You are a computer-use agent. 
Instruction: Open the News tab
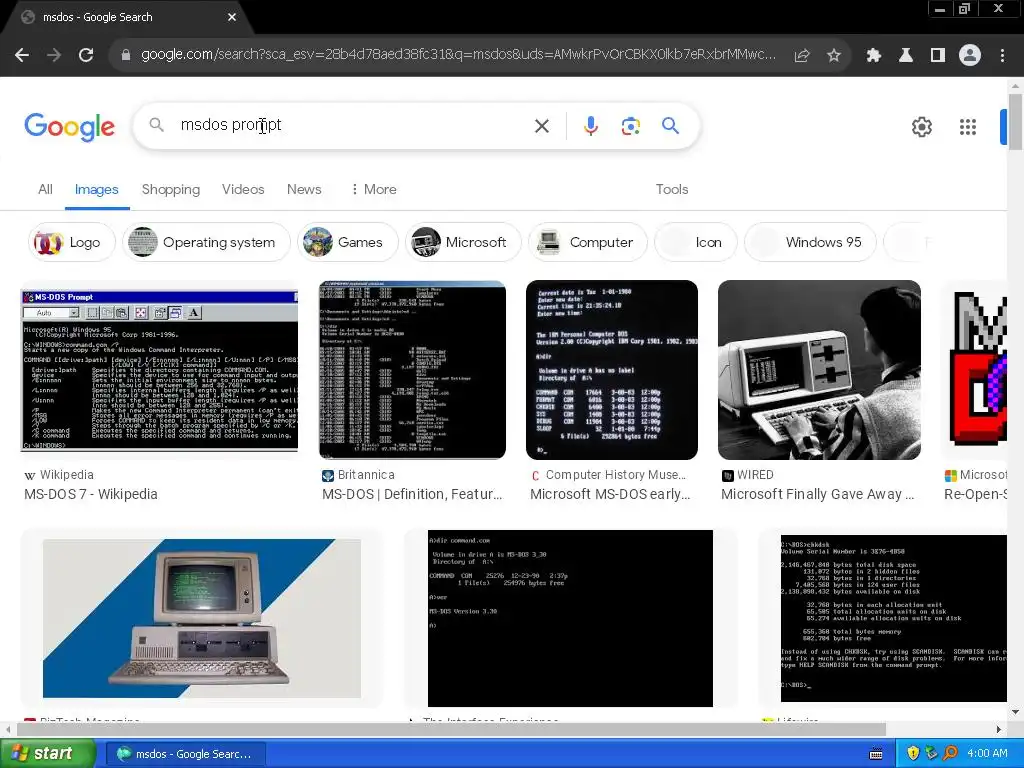[x=304, y=189]
